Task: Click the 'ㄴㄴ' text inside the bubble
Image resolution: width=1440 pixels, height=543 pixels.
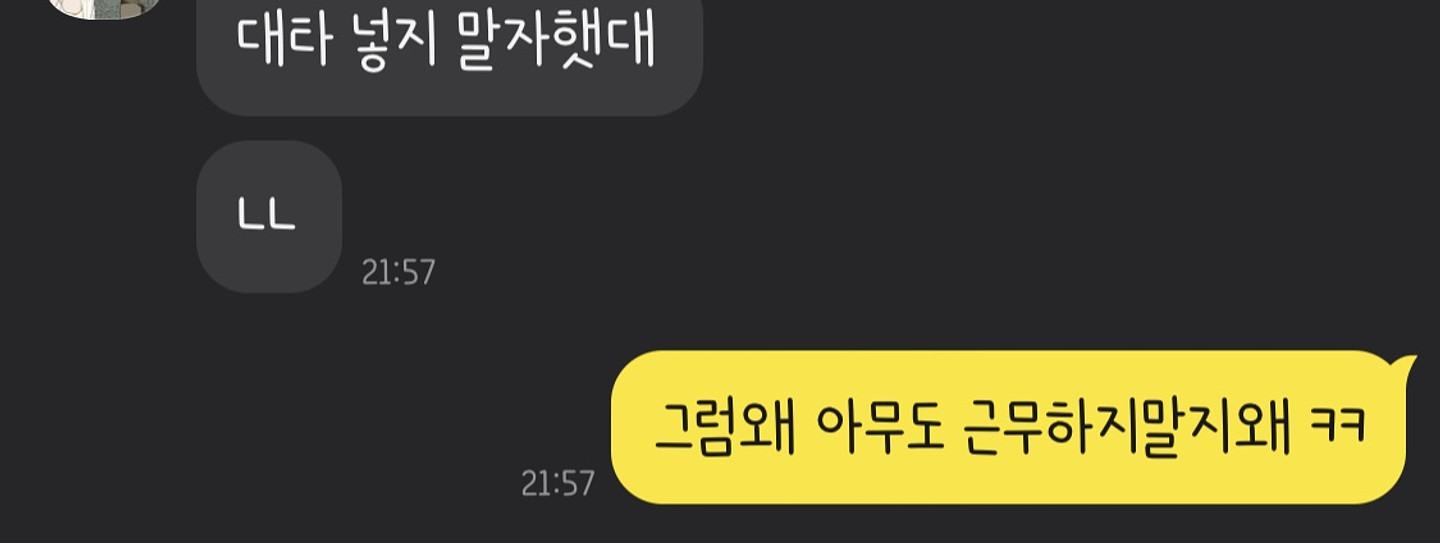Action: point(267,217)
